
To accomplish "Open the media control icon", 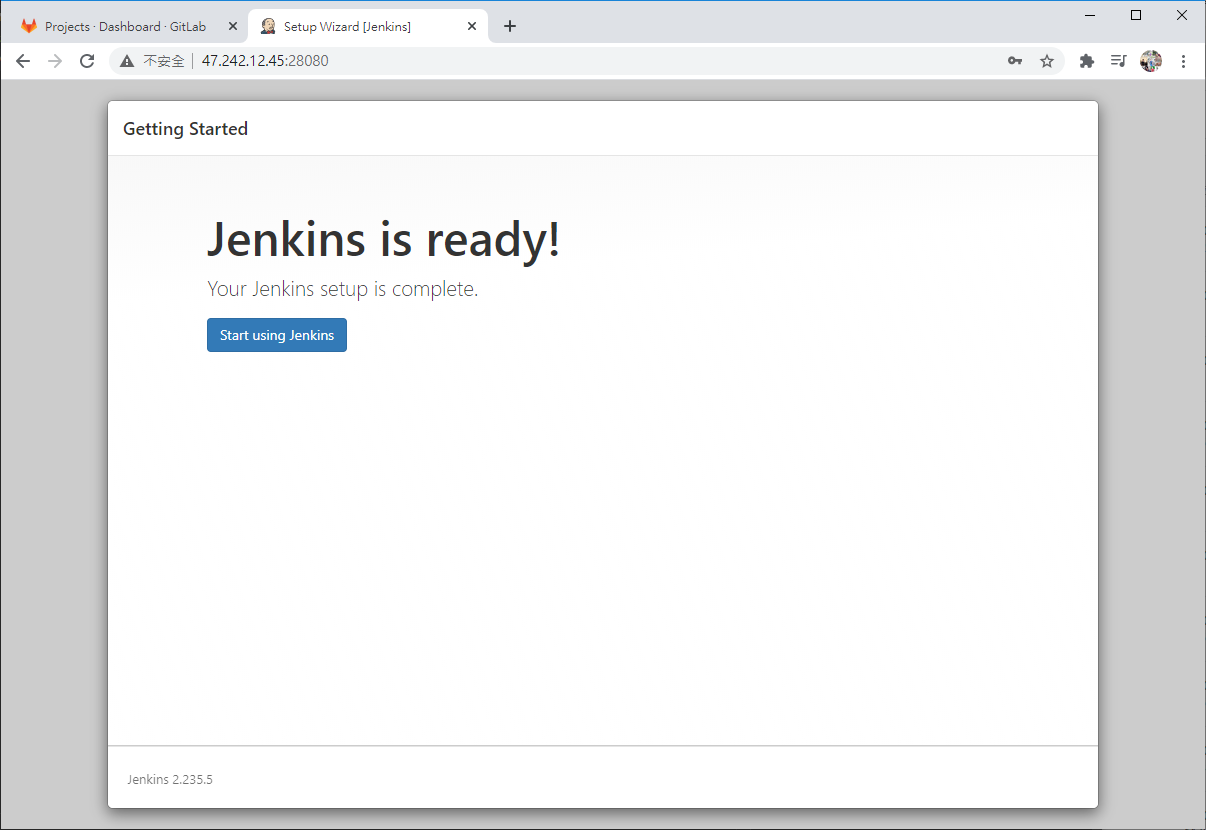I will (x=1119, y=61).
